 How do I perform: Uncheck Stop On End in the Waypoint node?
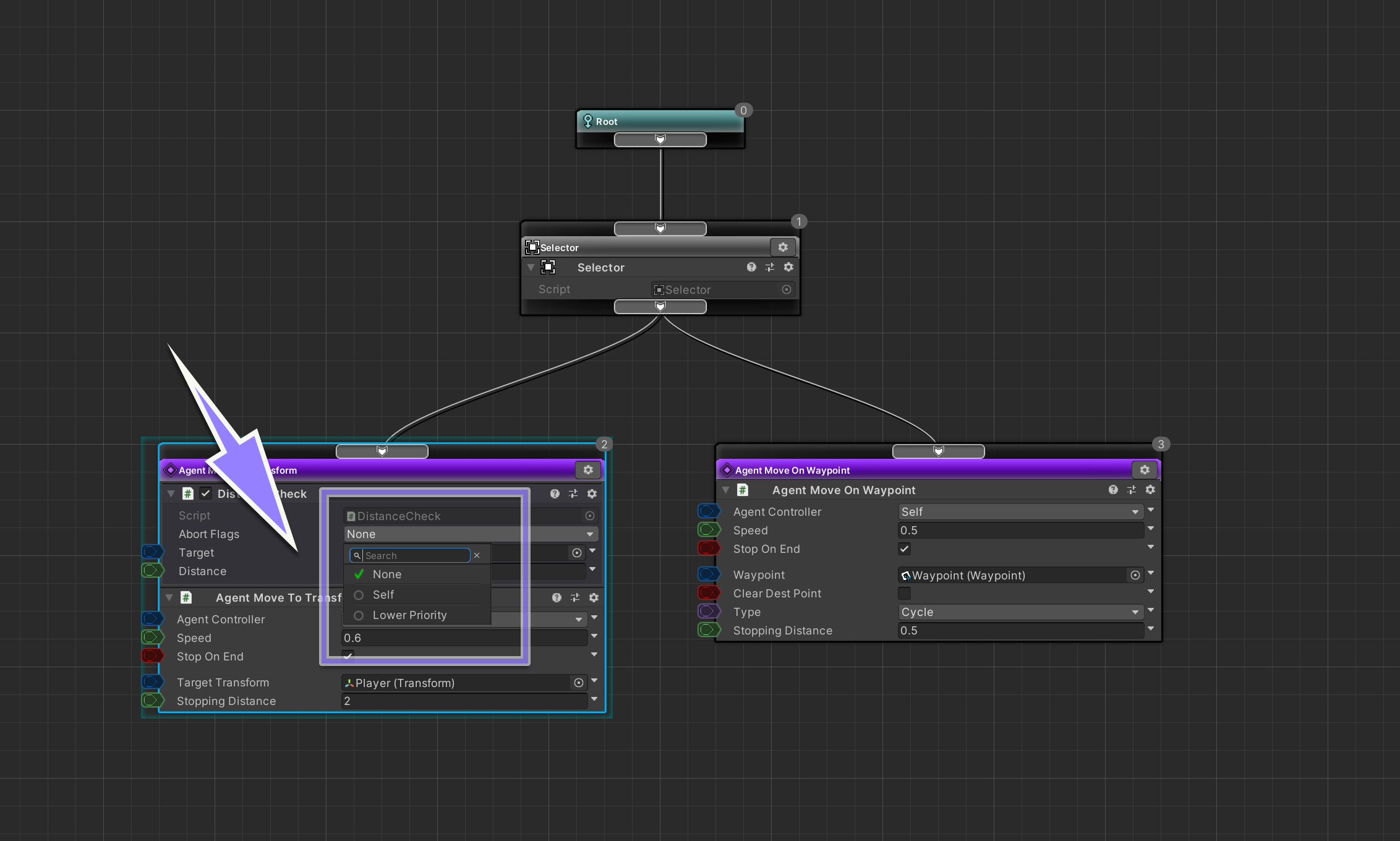coord(904,549)
